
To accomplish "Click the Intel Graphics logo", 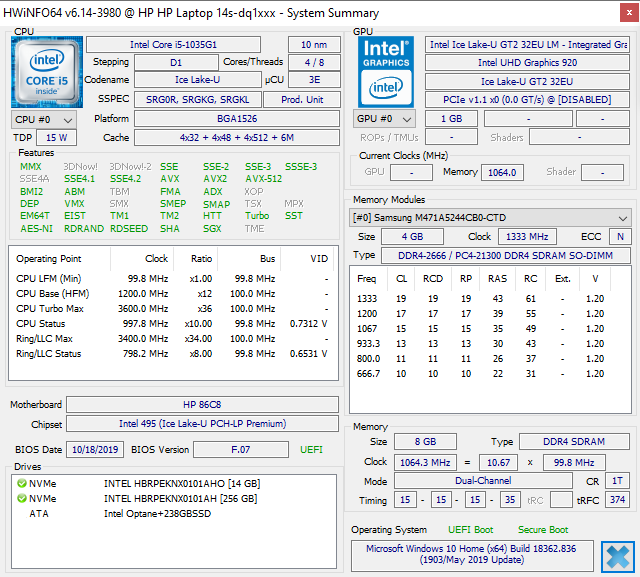I will tap(387, 71).
